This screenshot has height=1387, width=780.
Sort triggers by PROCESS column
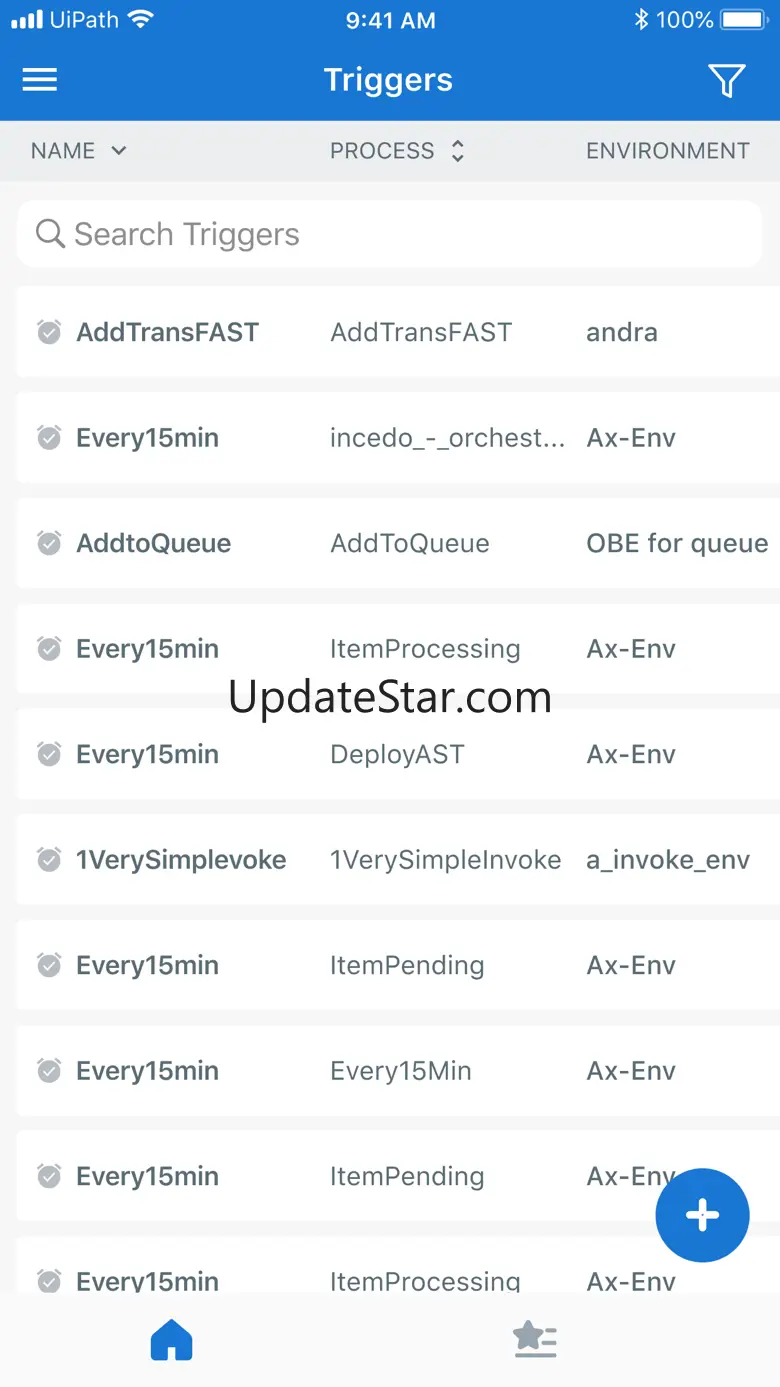tap(398, 151)
